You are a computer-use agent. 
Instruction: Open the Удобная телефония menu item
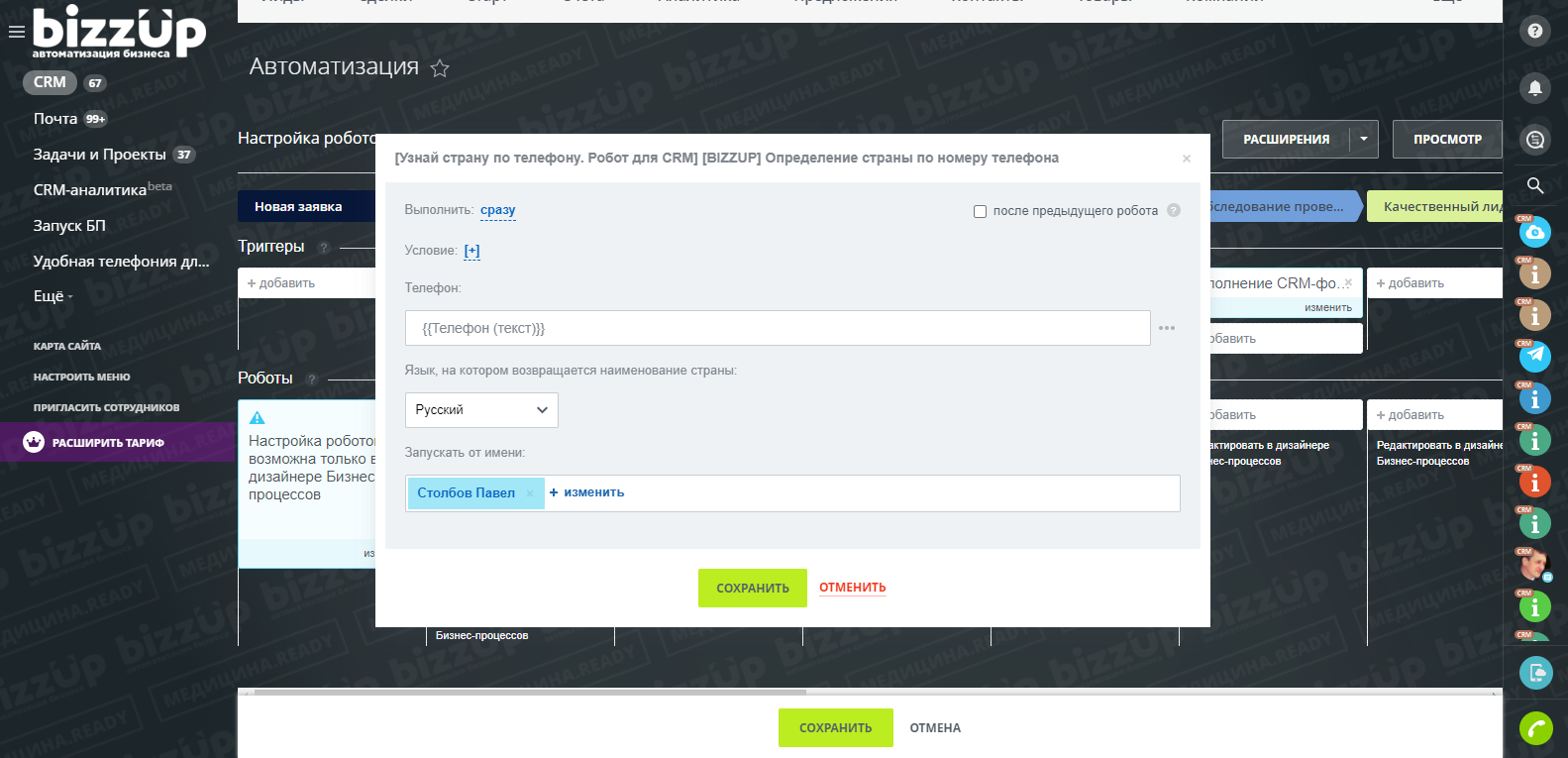coord(122,262)
